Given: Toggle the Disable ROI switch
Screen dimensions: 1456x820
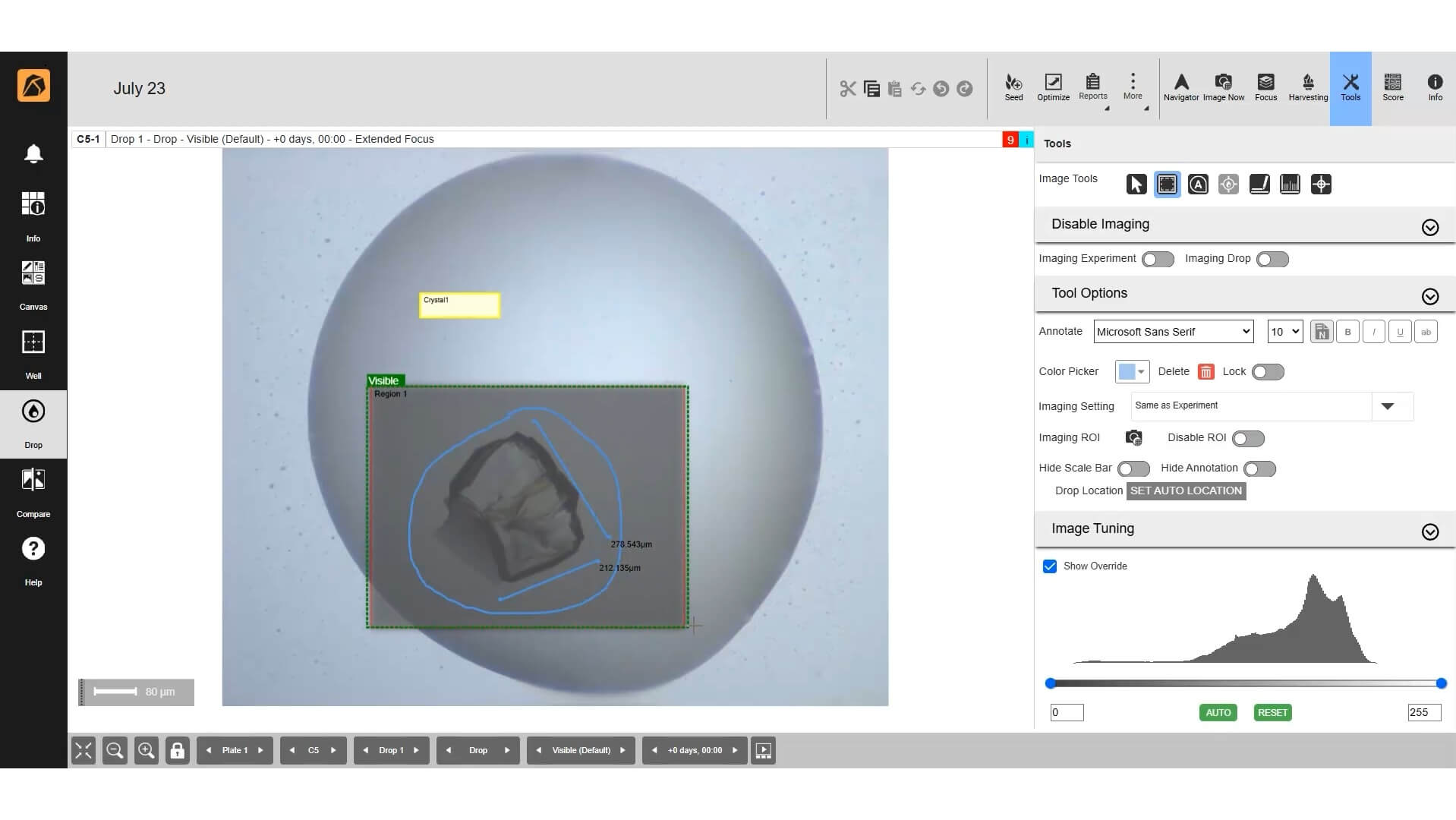Looking at the screenshot, I should [1248, 439].
